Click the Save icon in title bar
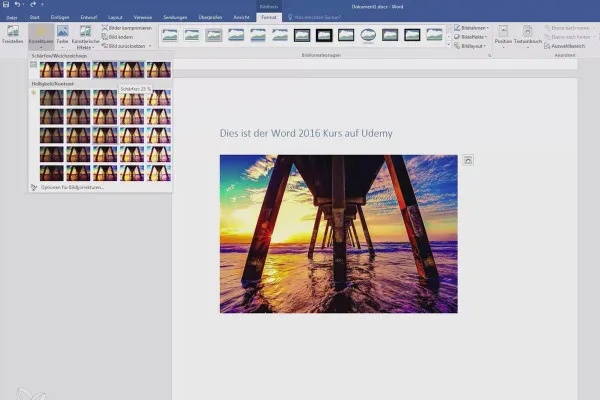 tap(6, 5)
